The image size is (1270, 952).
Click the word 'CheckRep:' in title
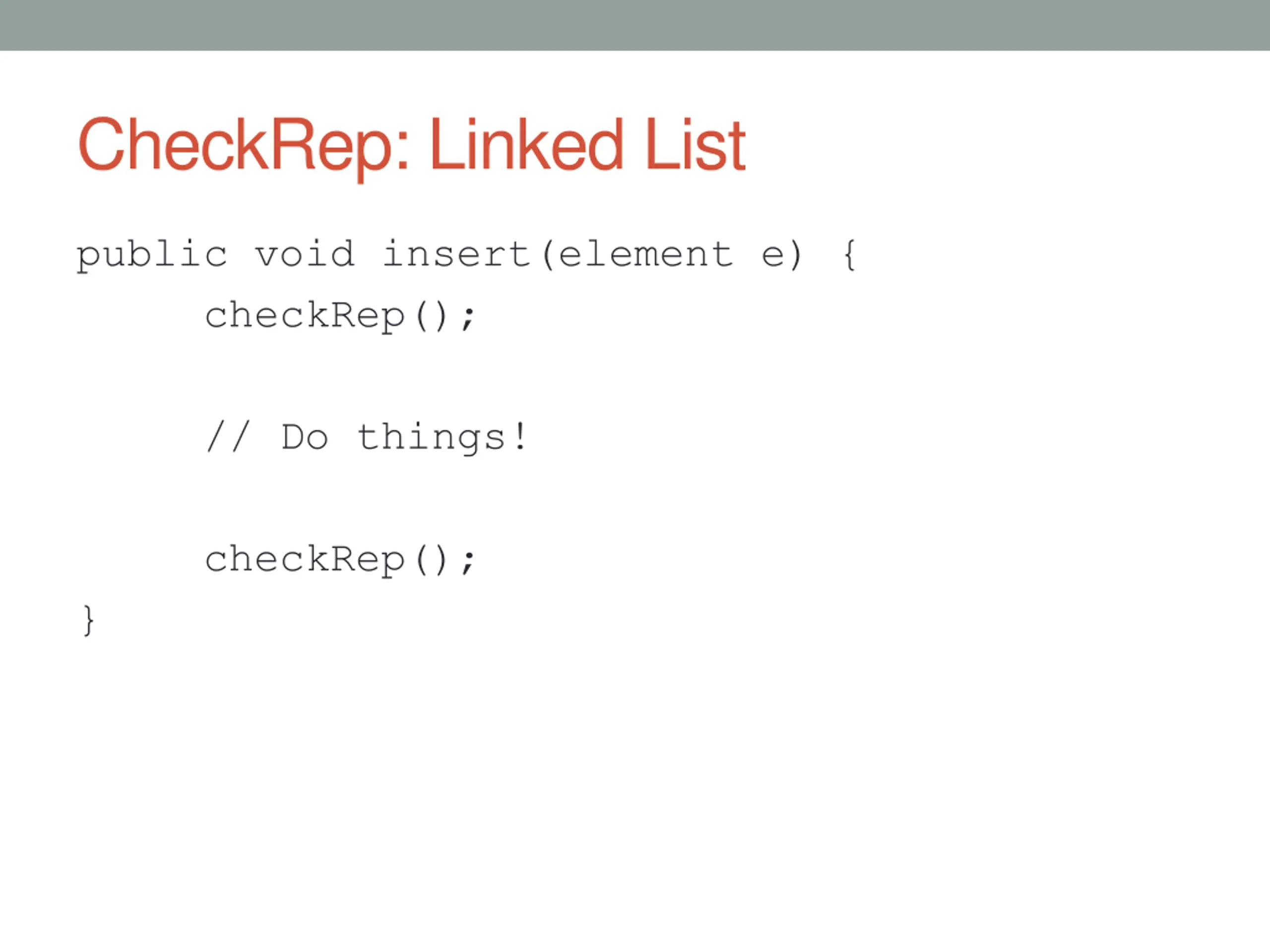point(244,147)
